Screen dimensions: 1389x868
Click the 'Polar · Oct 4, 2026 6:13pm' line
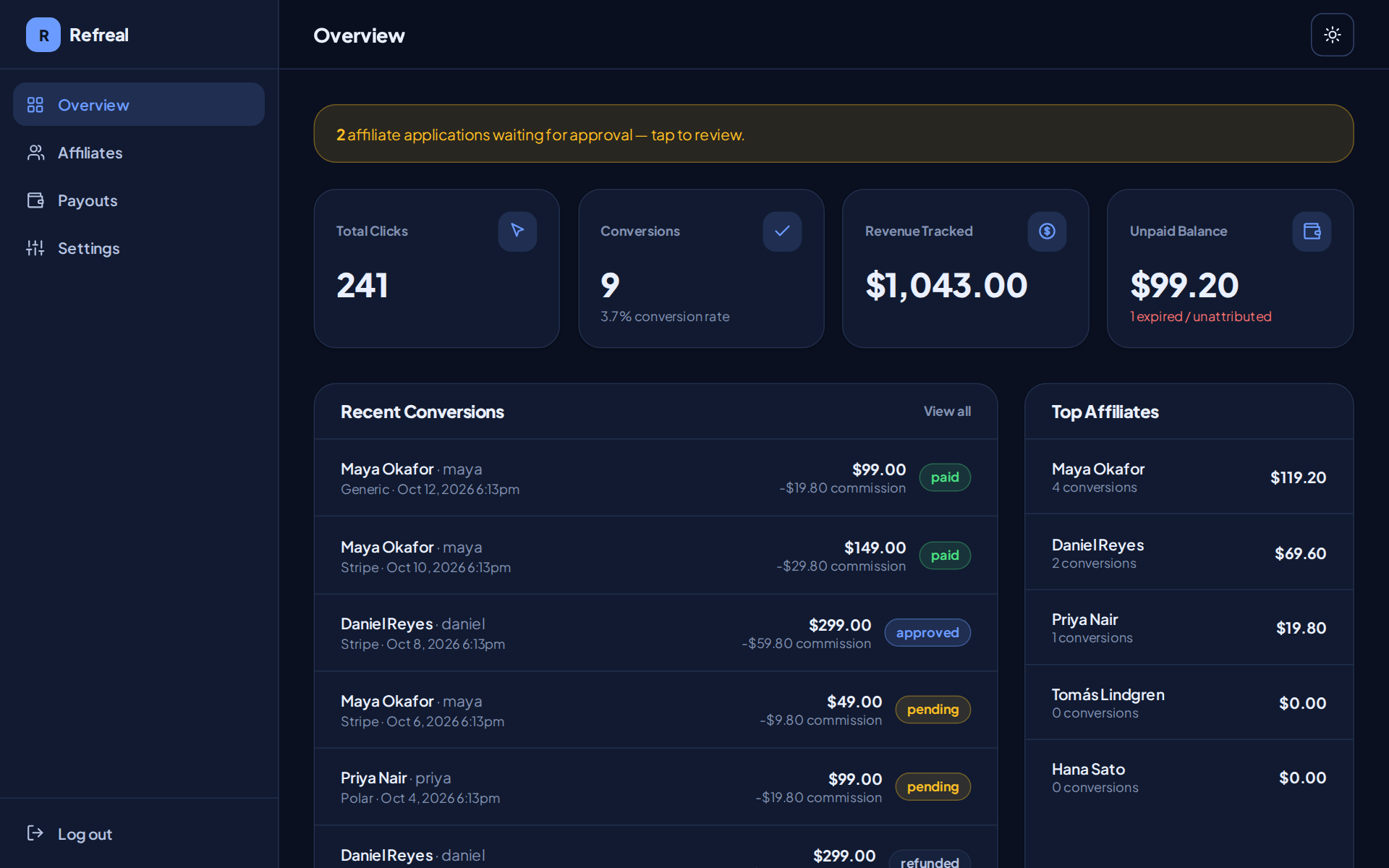pyautogui.click(x=420, y=798)
